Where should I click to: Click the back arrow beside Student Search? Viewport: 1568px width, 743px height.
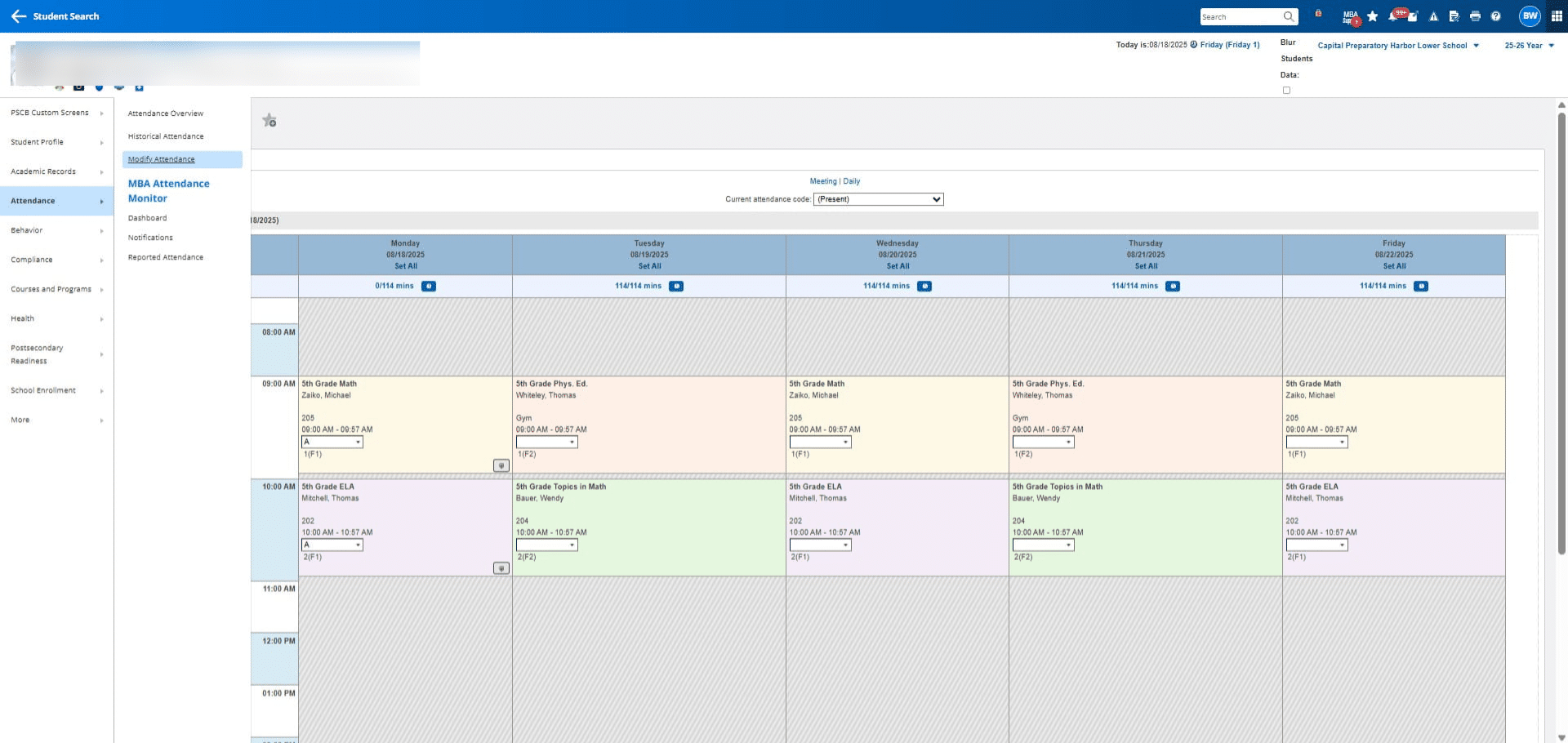19,16
